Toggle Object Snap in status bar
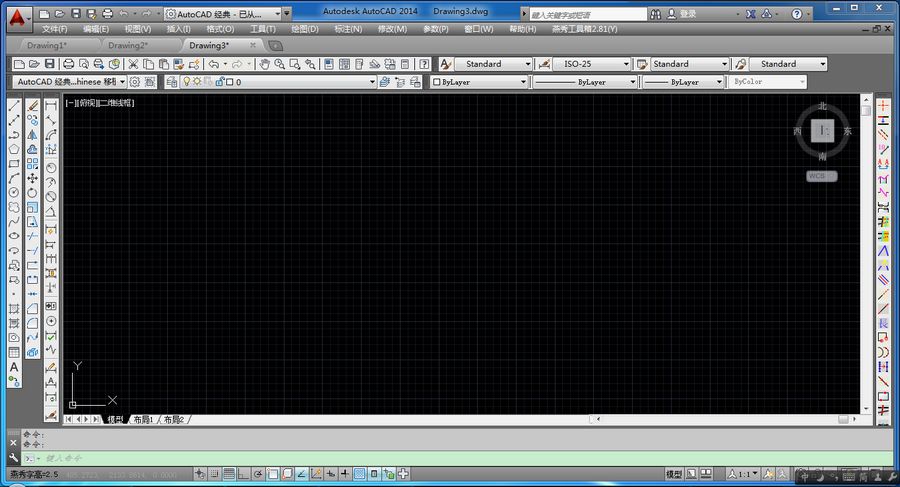The width and height of the screenshot is (900, 487). 273,474
